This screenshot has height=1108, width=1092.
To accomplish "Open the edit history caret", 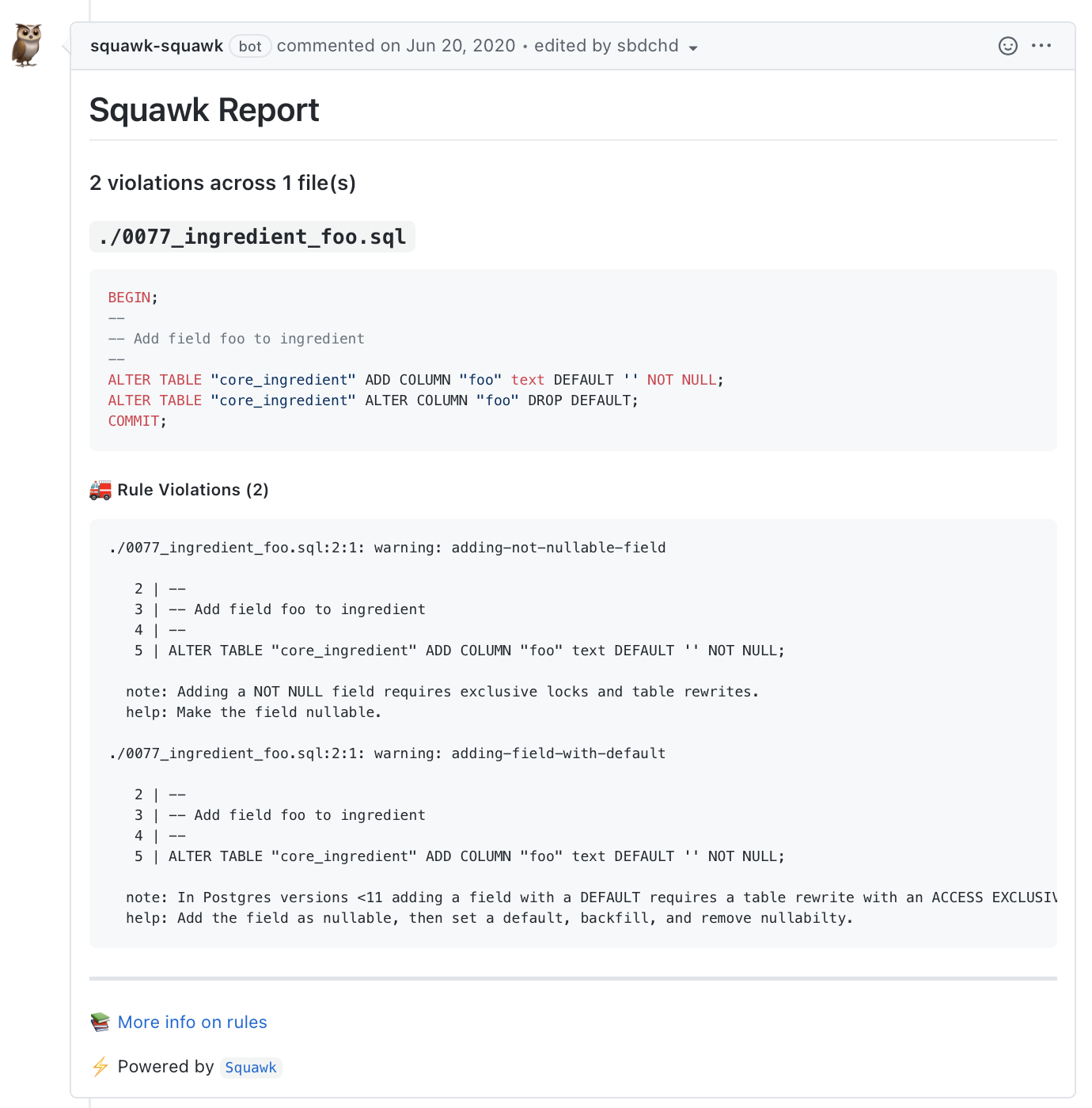I will [x=692, y=47].
